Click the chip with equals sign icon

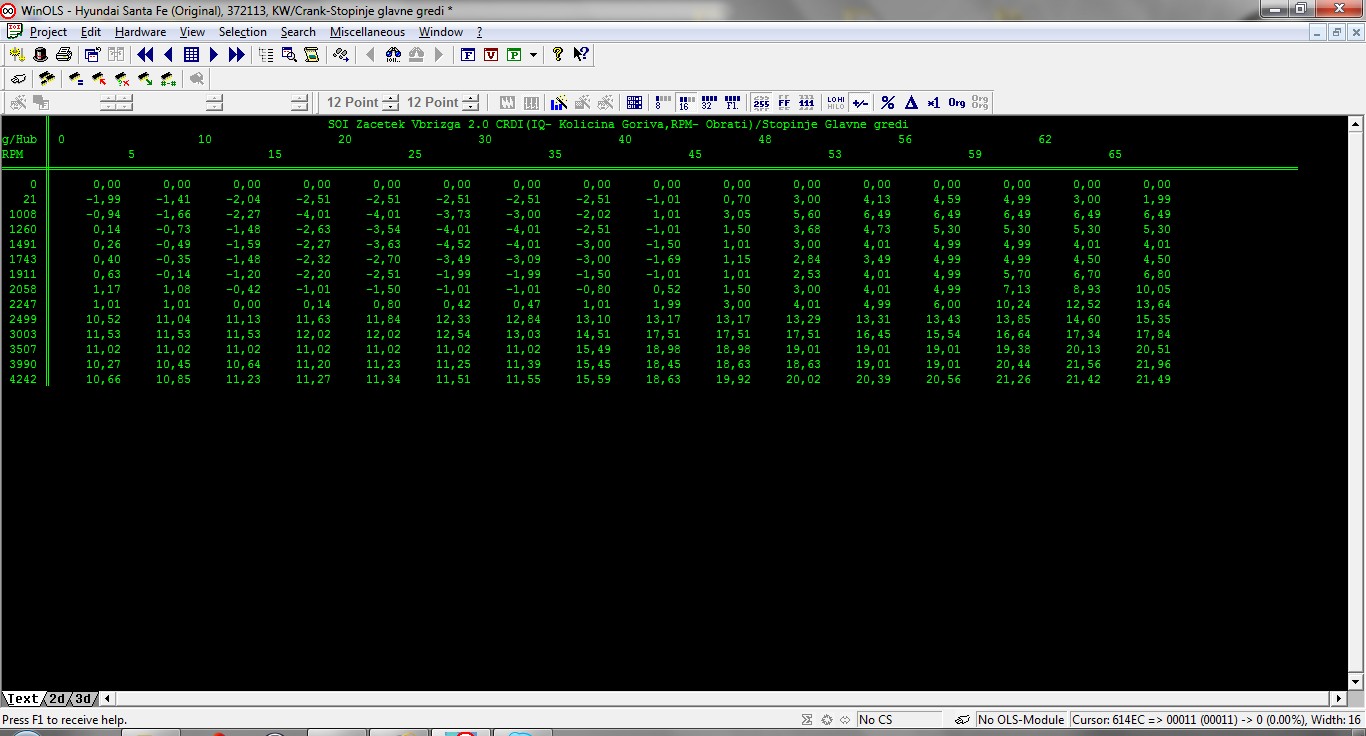pyautogui.click(x=76, y=78)
